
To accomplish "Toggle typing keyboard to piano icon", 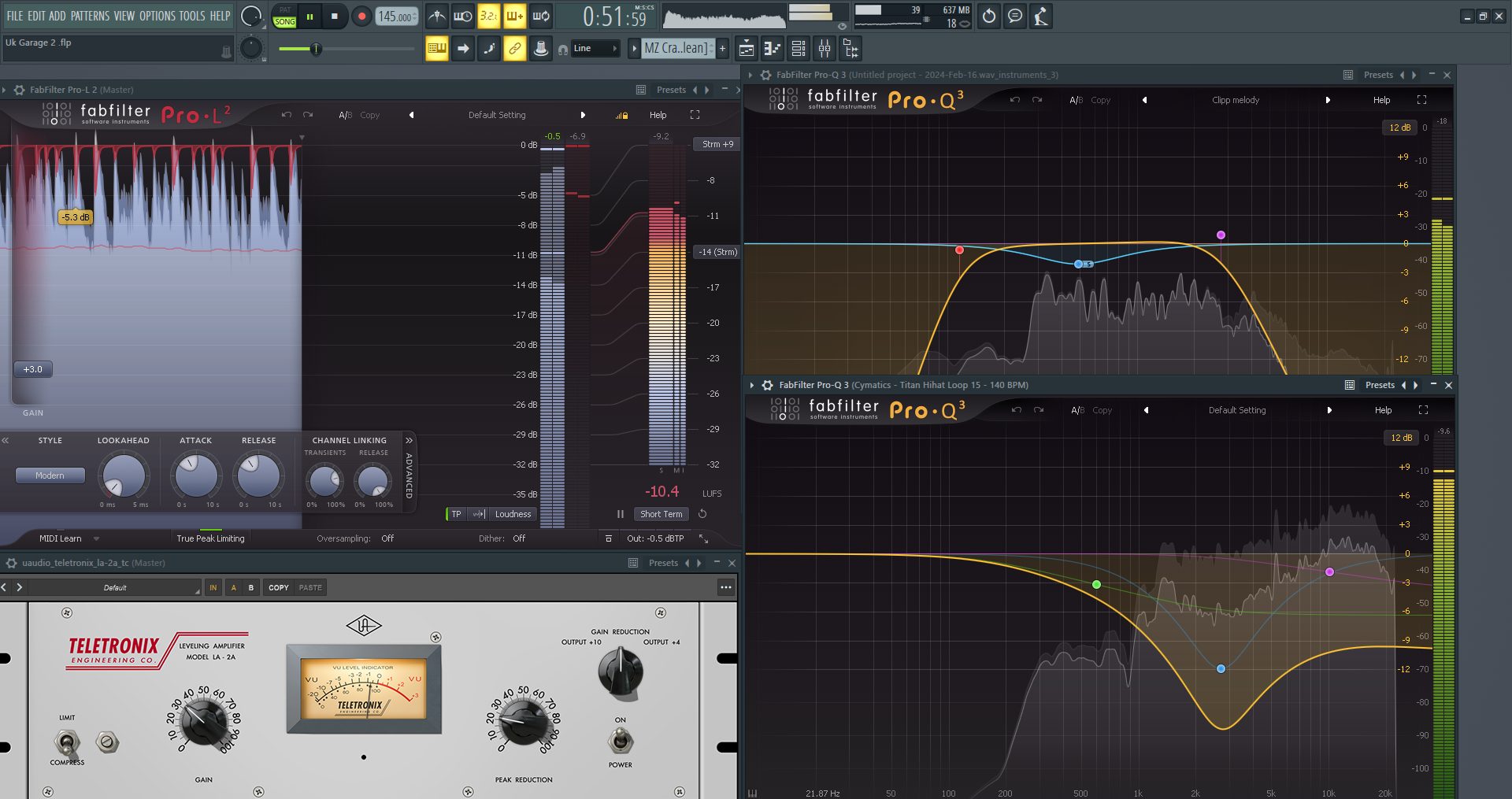I will [437, 49].
